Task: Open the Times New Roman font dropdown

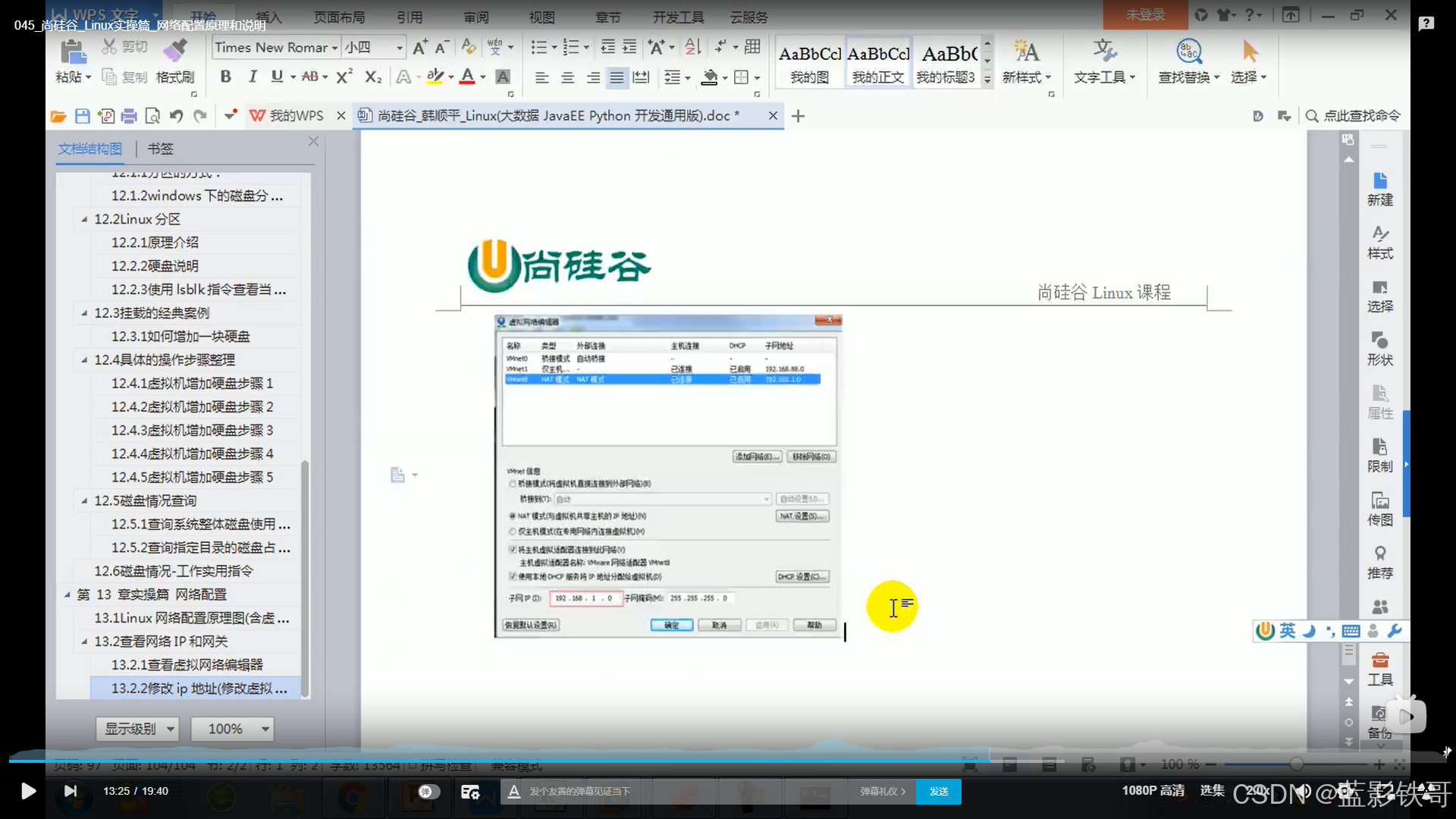Action: click(334, 48)
